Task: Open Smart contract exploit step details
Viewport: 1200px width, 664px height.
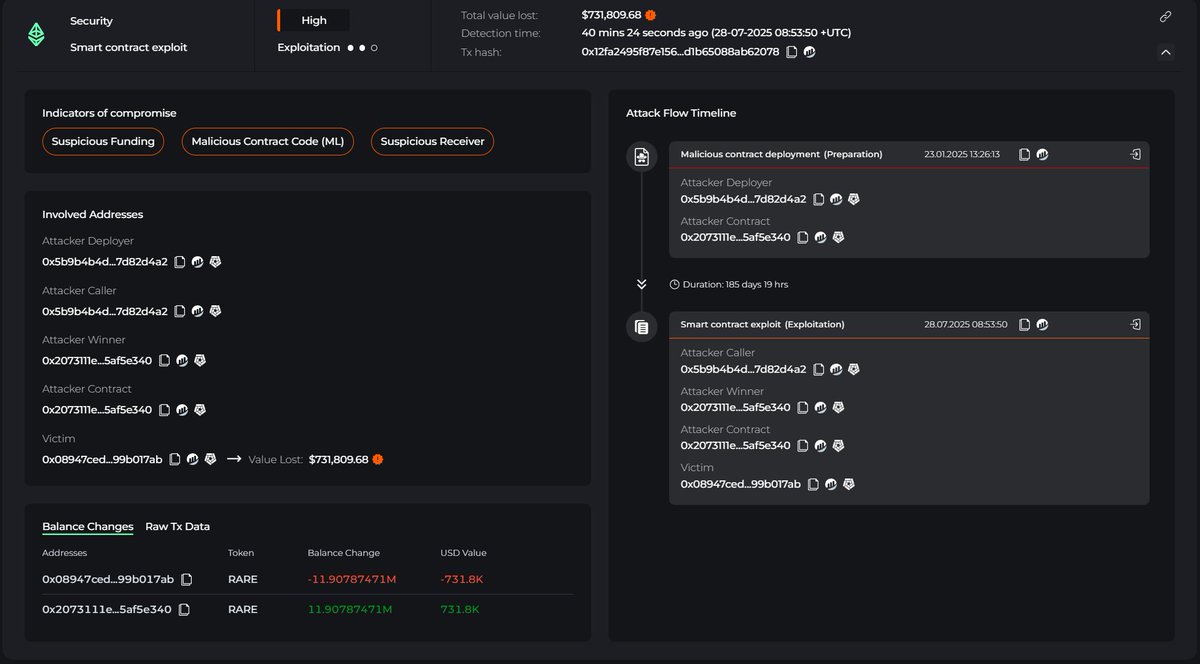Action: click(1135, 325)
